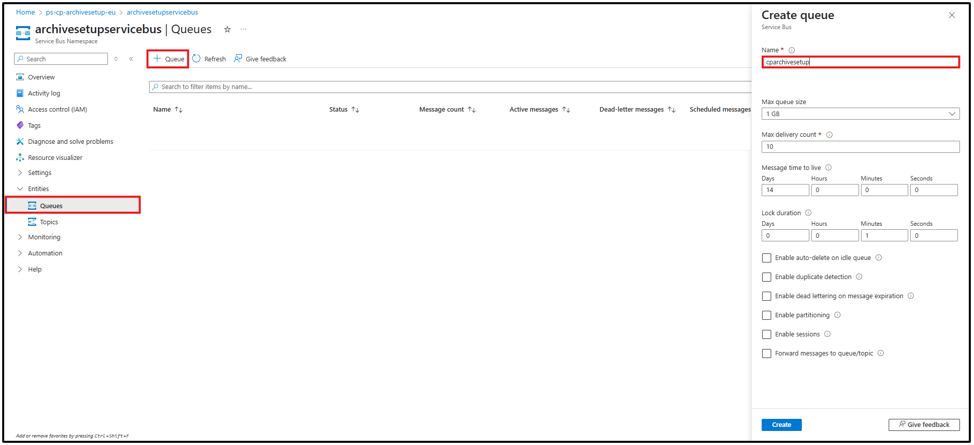
Task: Click the Resource visualizer icon
Action: 20,157
